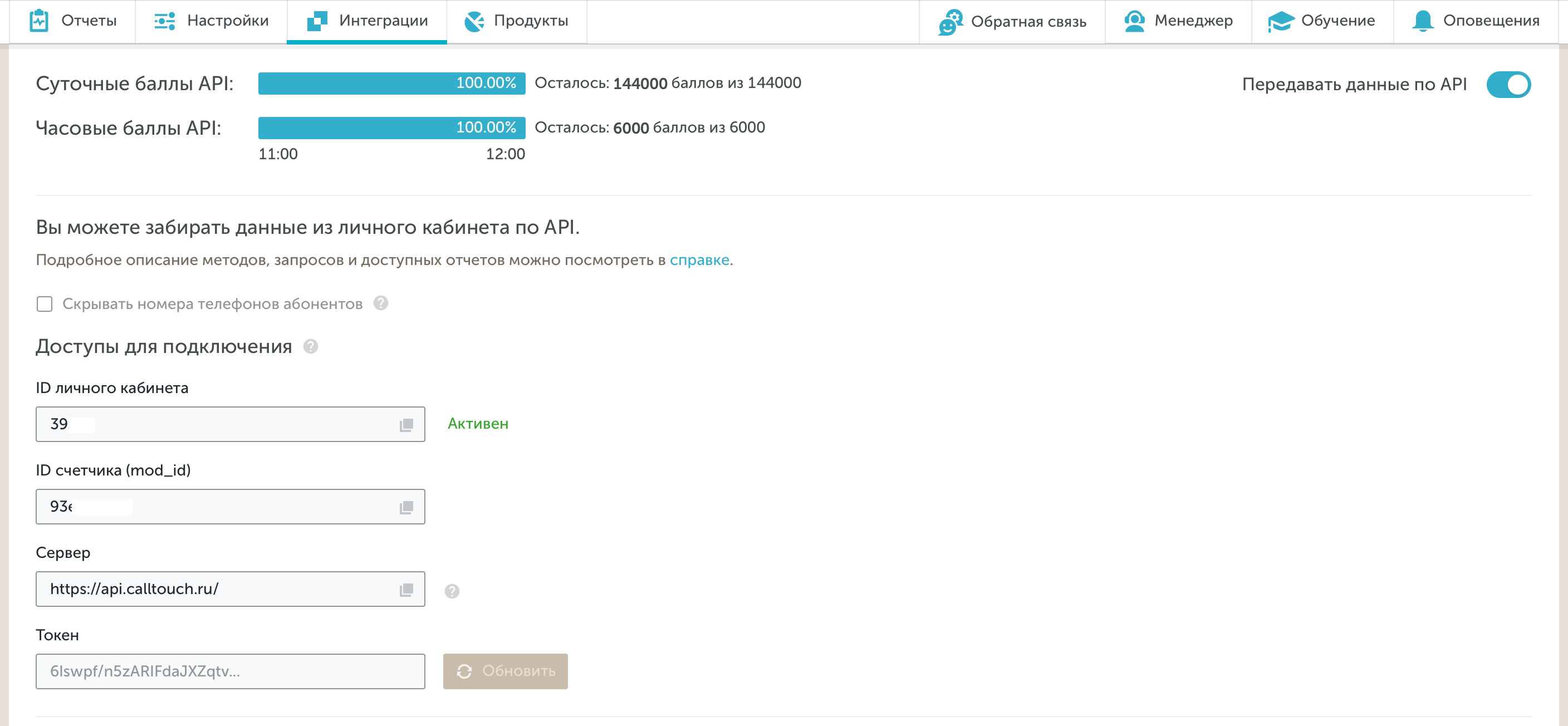The width and height of the screenshot is (1568, 726).
Task: Open the Обучение training section
Action: [x=1322, y=21]
